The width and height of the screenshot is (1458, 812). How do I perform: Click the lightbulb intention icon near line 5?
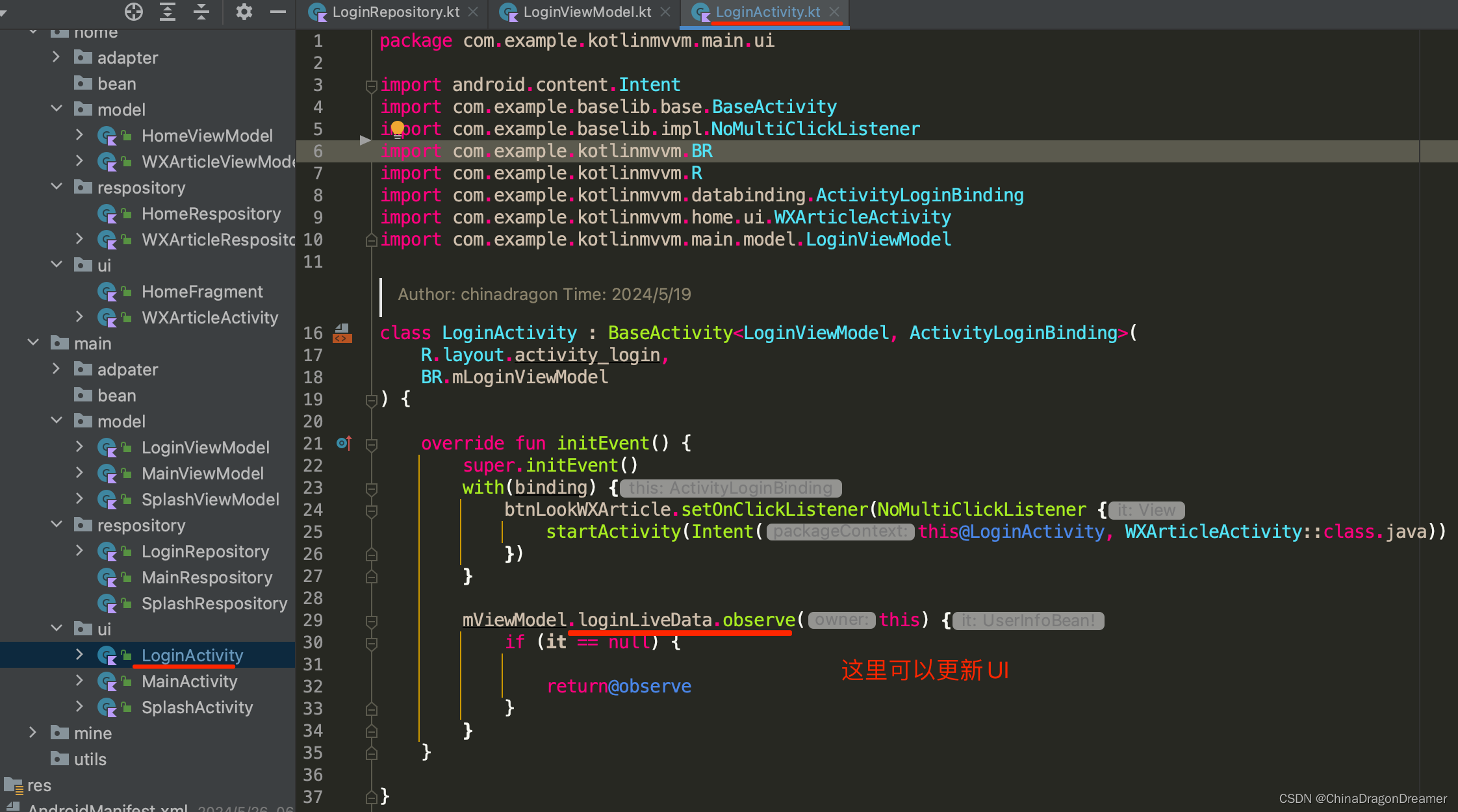pyautogui.click(x=397, y=129)
